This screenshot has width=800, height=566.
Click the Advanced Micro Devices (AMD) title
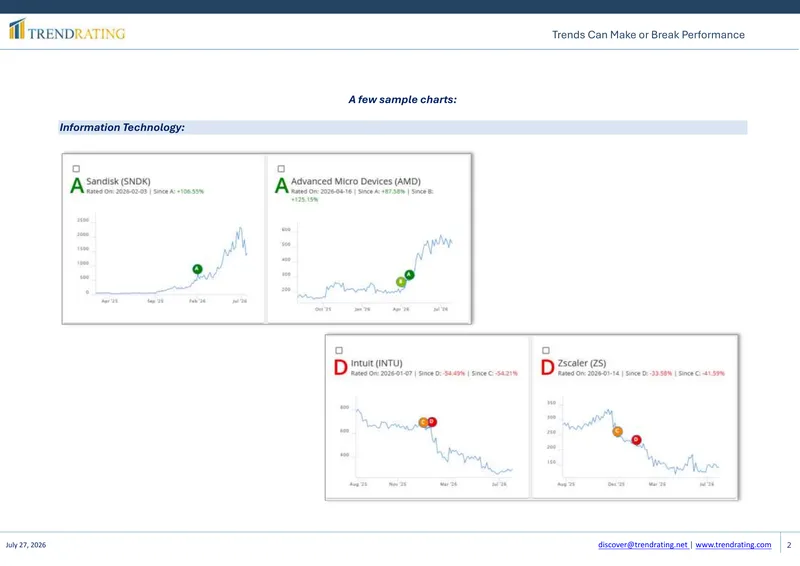356,181
